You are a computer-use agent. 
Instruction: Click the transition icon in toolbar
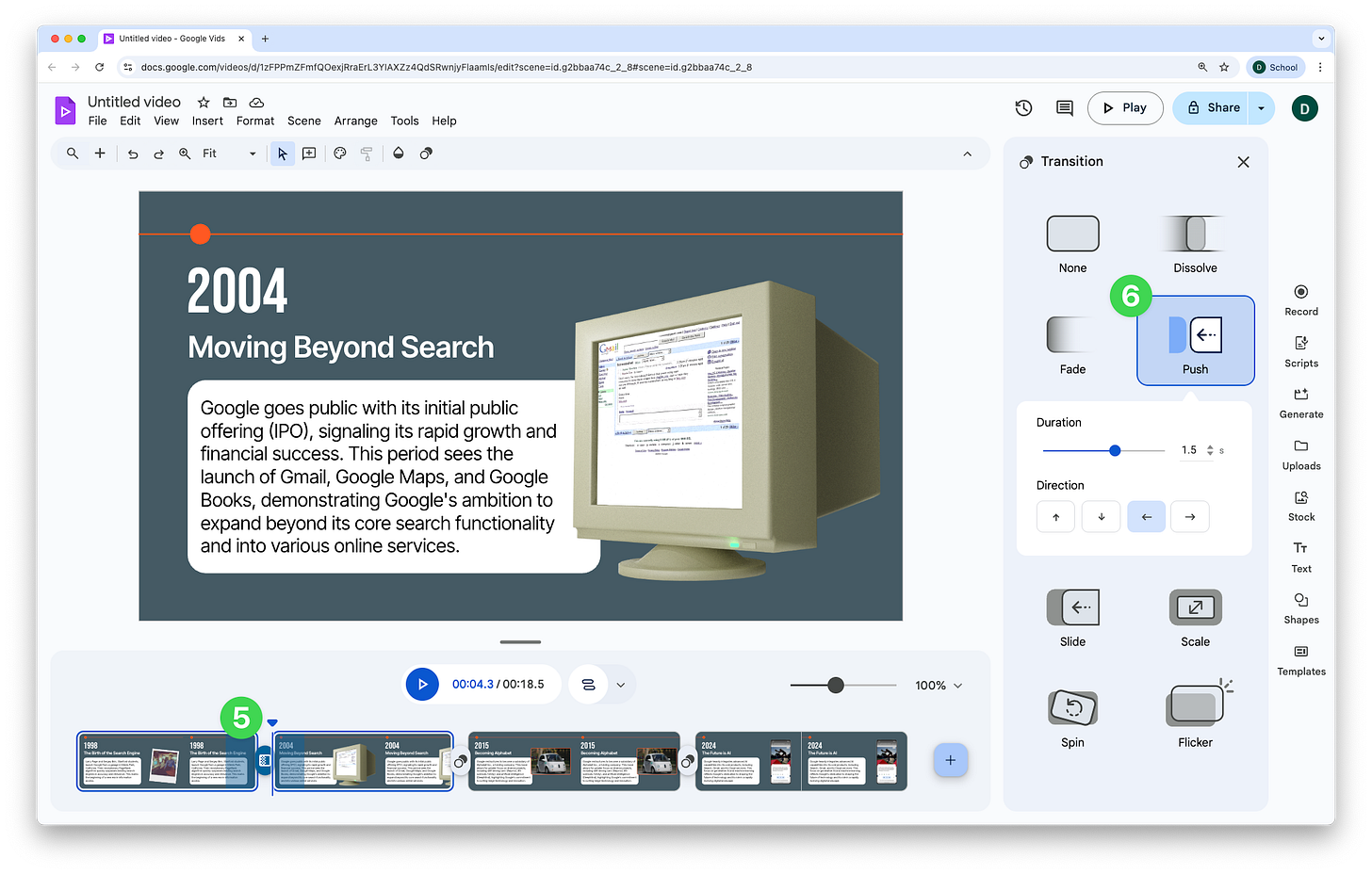point(426,154)
